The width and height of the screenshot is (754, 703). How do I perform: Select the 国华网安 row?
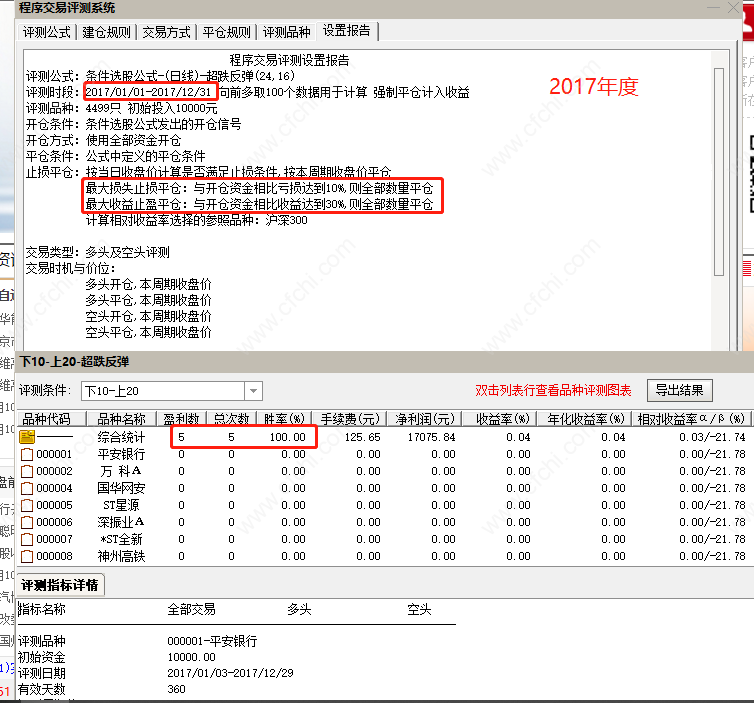pyautogui.click(x=385, y=489)
